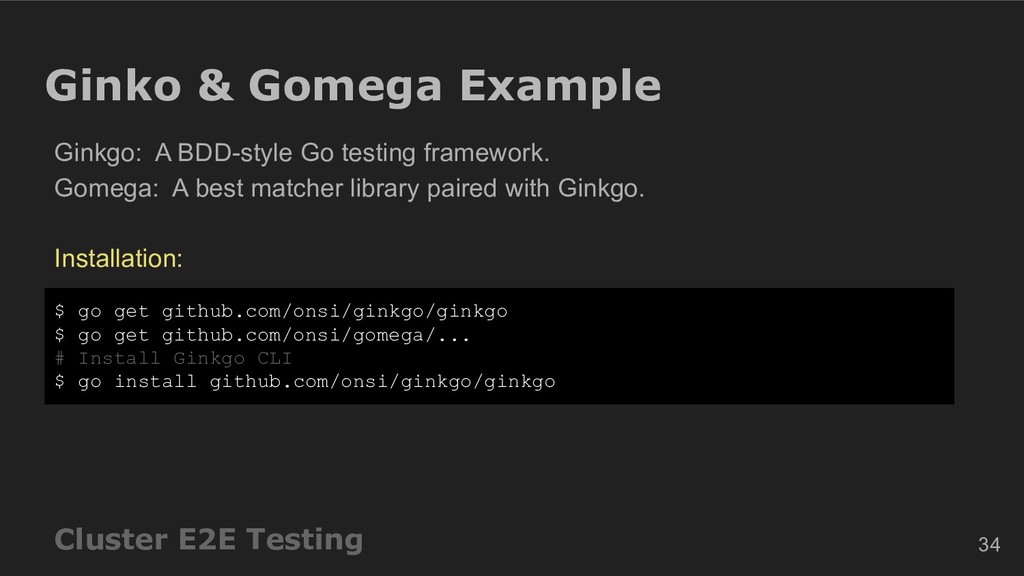
Task: Click empty area of black code block
Action: point(751,346)
